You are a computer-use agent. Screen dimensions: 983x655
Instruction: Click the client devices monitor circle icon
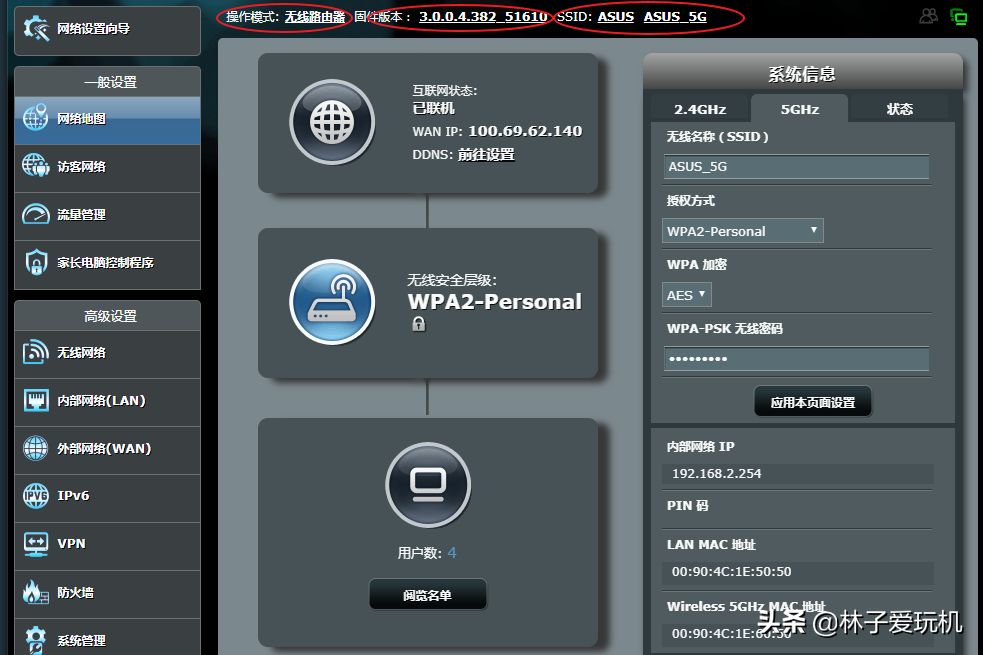[x=428, y=485]
